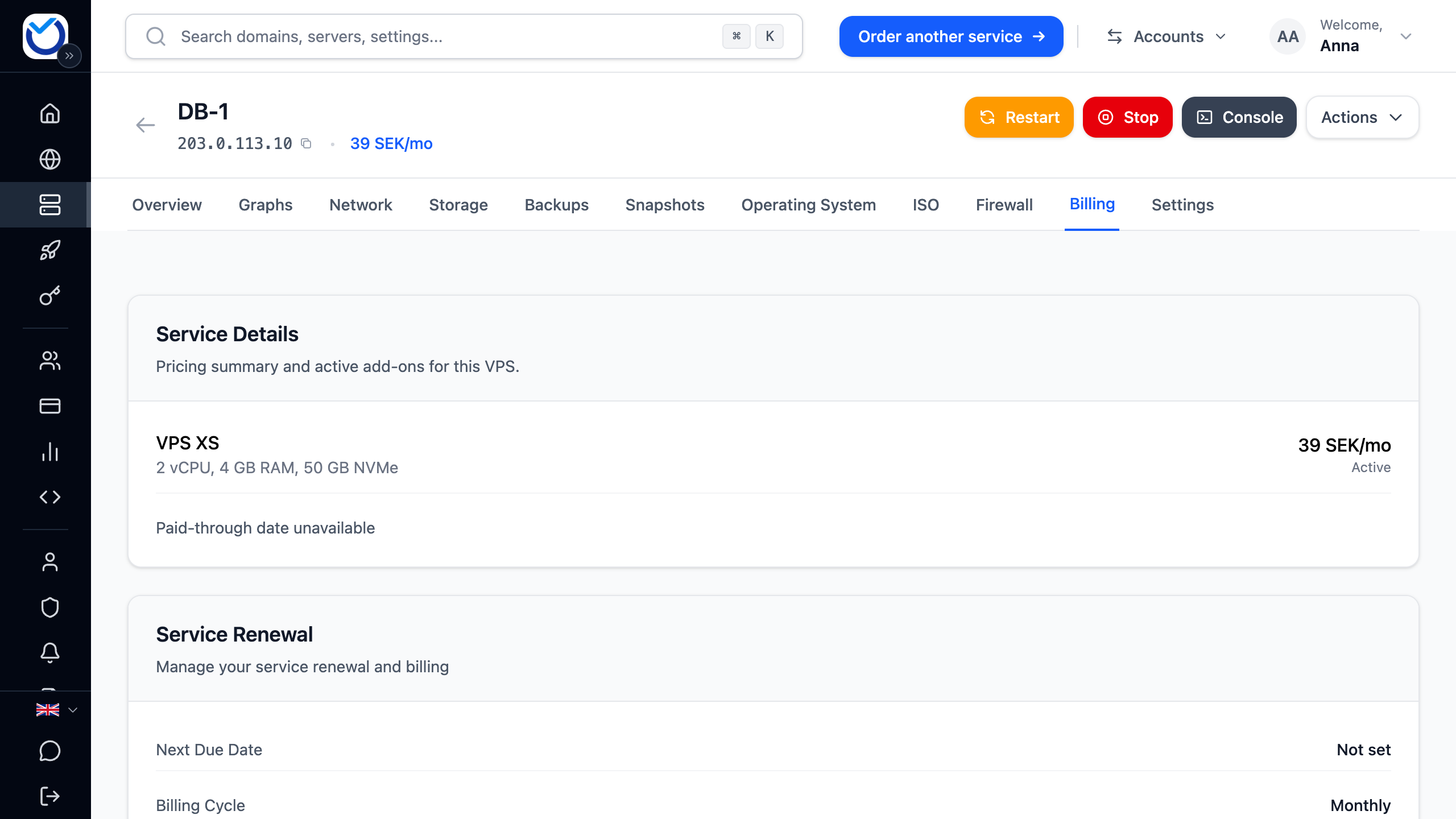Screen dimensions: 1456x819
Task: Open the users group icon in sidebar
Action: (x=50, y=361)
